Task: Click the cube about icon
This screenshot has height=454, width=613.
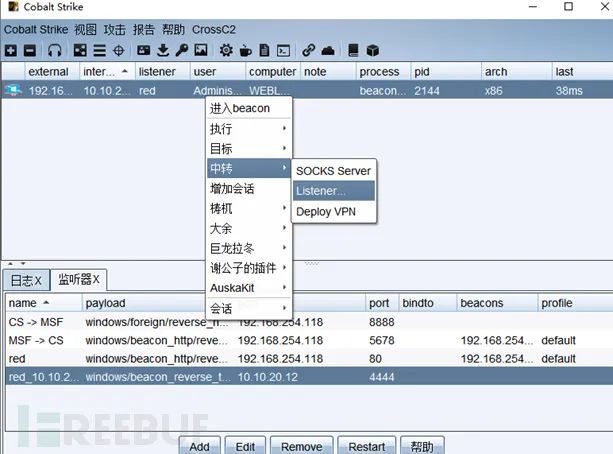Action: 373,50
